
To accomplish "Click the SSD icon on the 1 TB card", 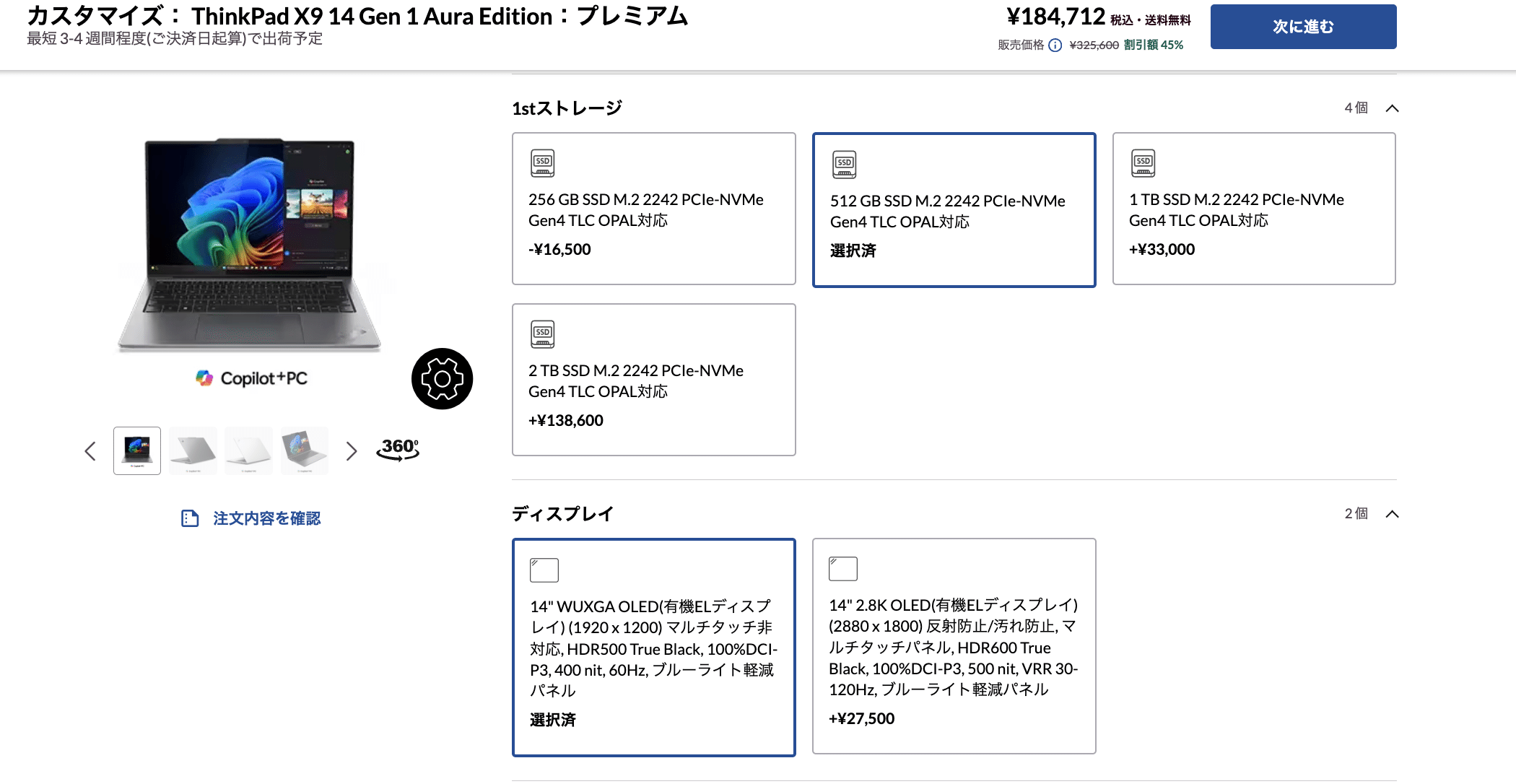I will 1143,163.
